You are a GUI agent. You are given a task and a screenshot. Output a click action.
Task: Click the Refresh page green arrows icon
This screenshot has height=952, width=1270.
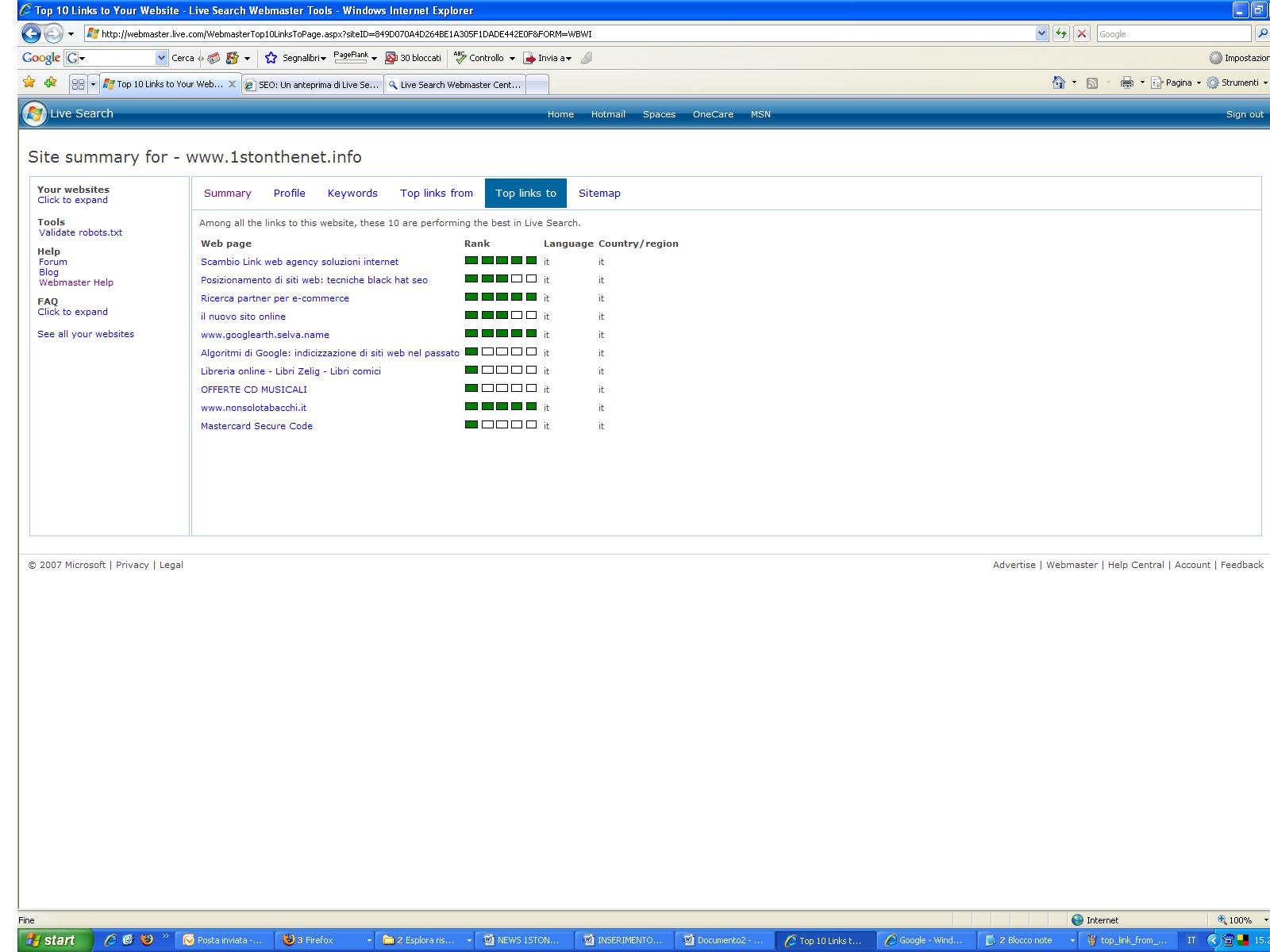(x=1060, y=33)
